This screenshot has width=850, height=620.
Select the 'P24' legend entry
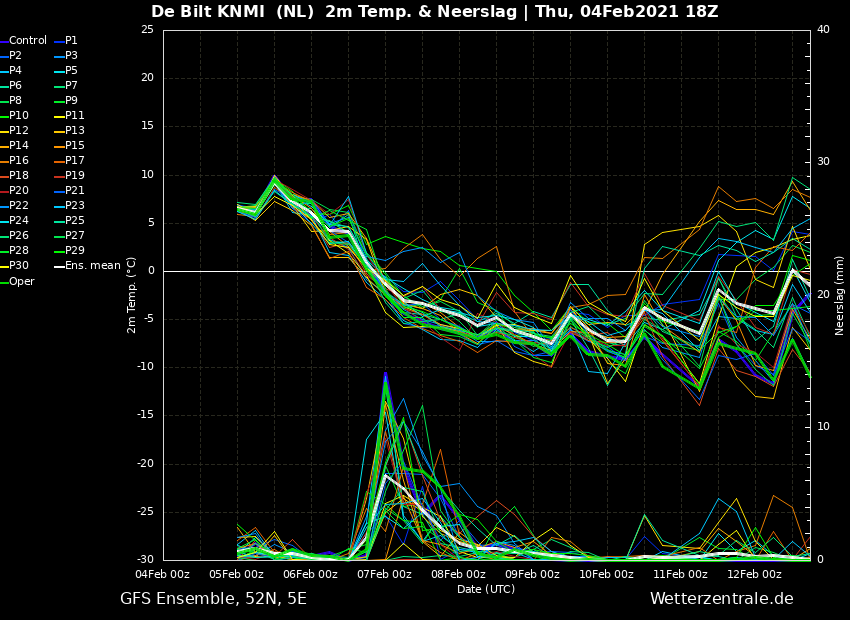pyautogui.click(x=15, y=221)
